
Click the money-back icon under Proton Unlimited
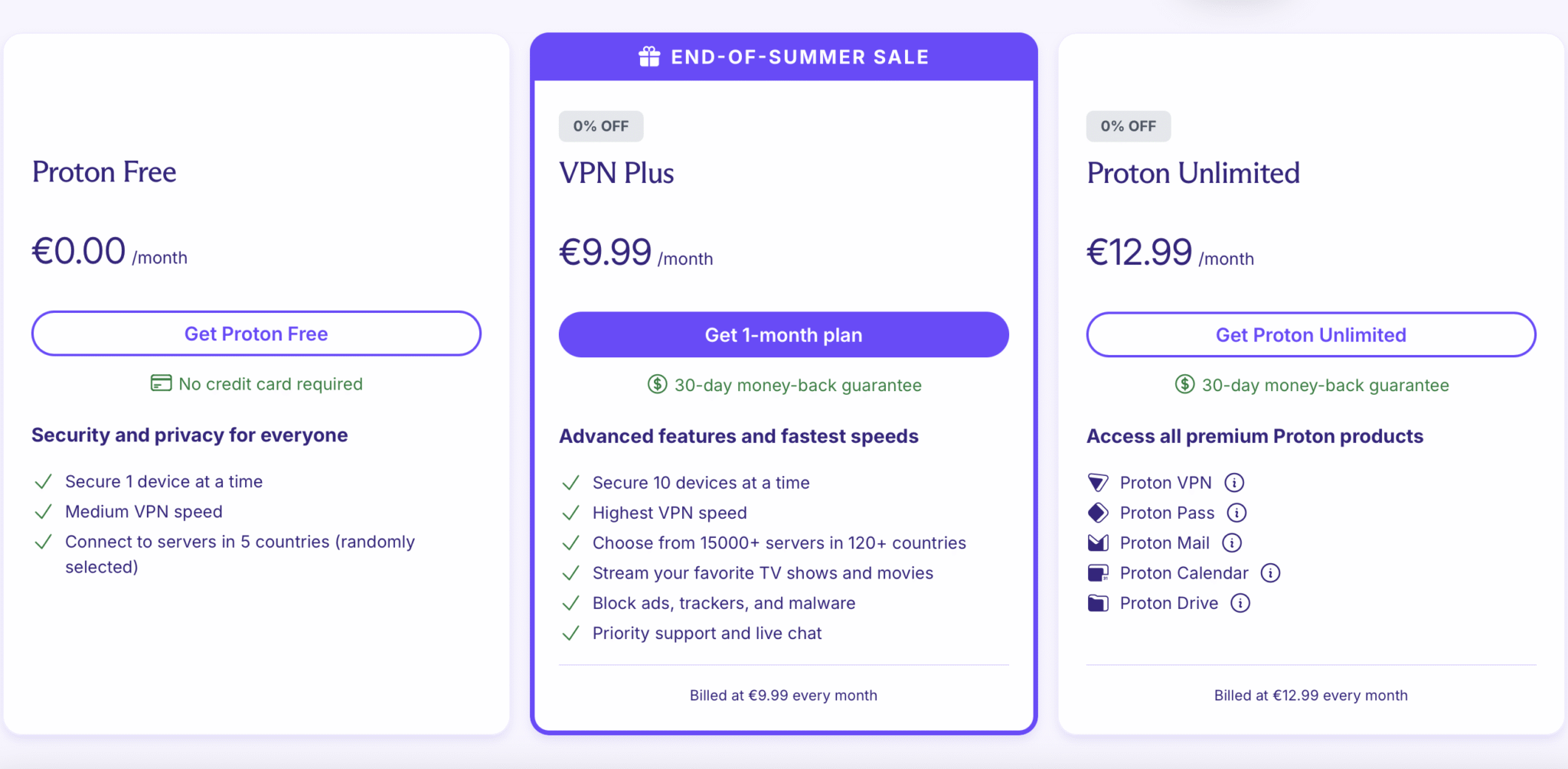pos(1184,385)
